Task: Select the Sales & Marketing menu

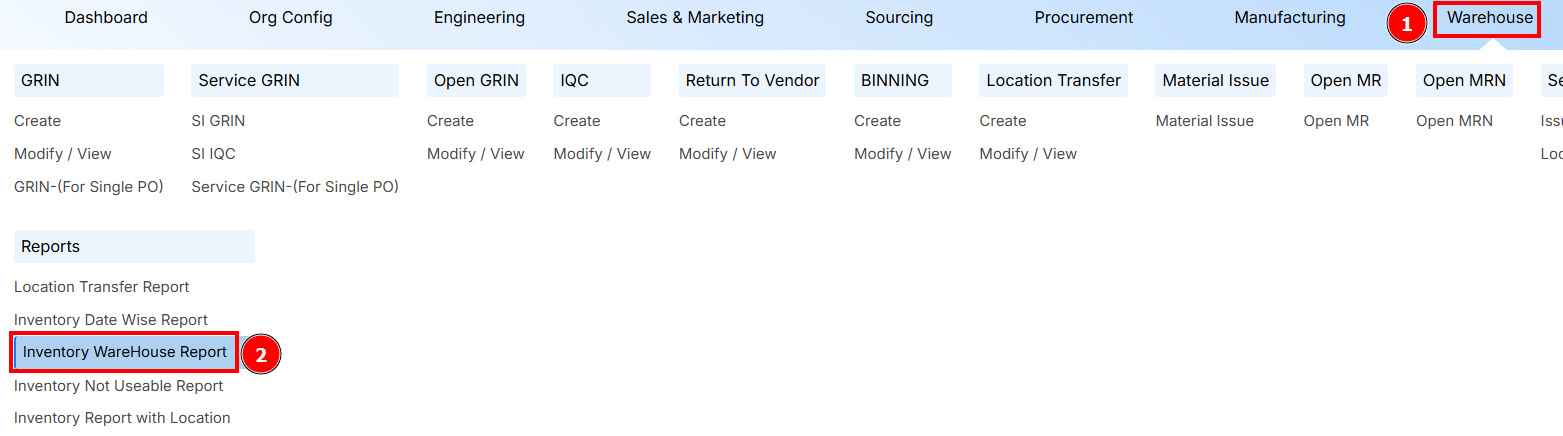Action: coord(695,18)
